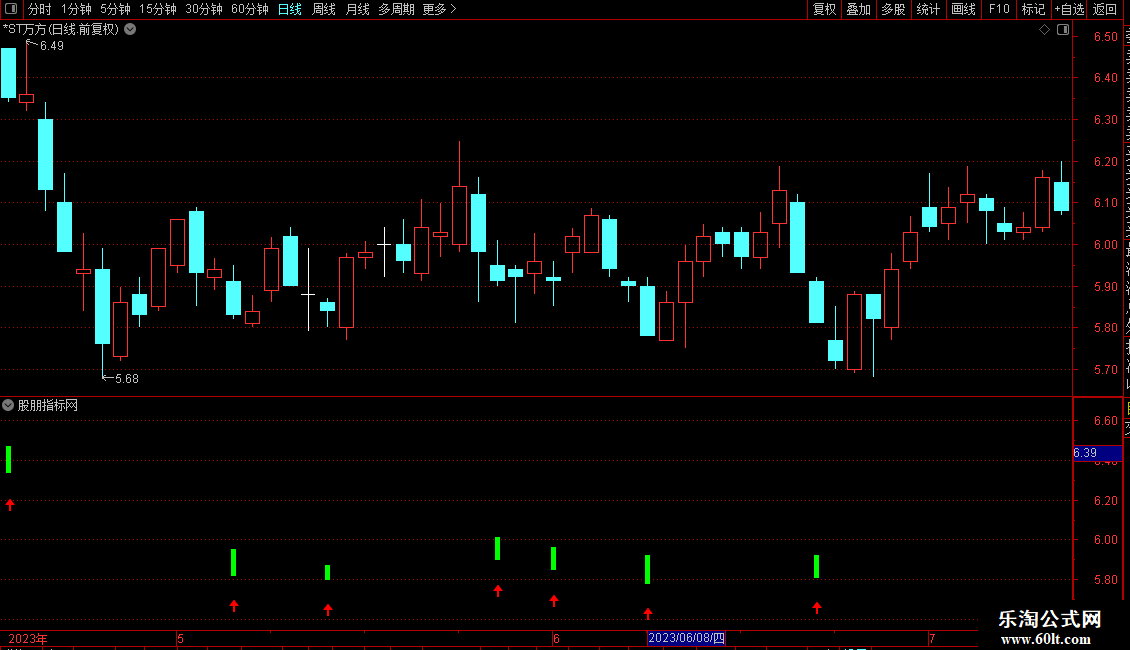Click the month 5 label on time axis
Screen dimensions: 1130x650
[180, 638]
